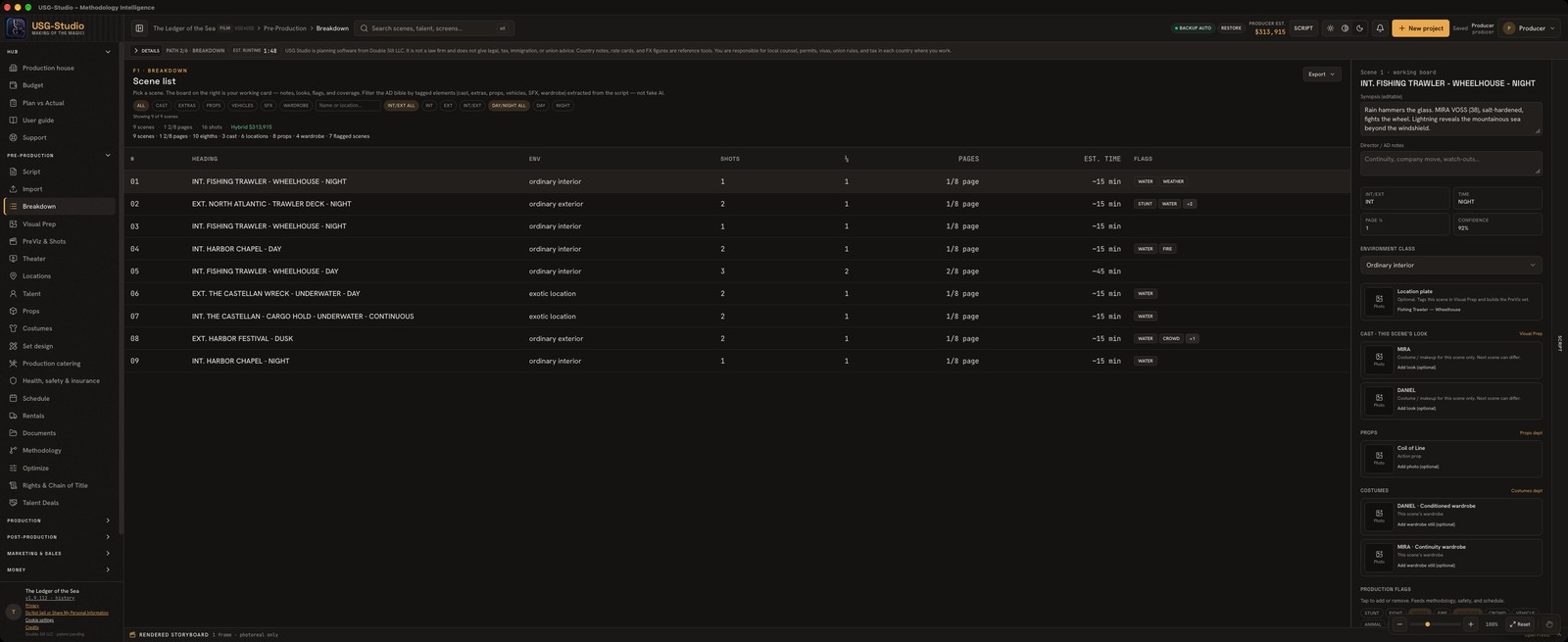Expand the PRODUCTION sidebar section
Viewport: 1568px width, 642px height.
point(107,520)
